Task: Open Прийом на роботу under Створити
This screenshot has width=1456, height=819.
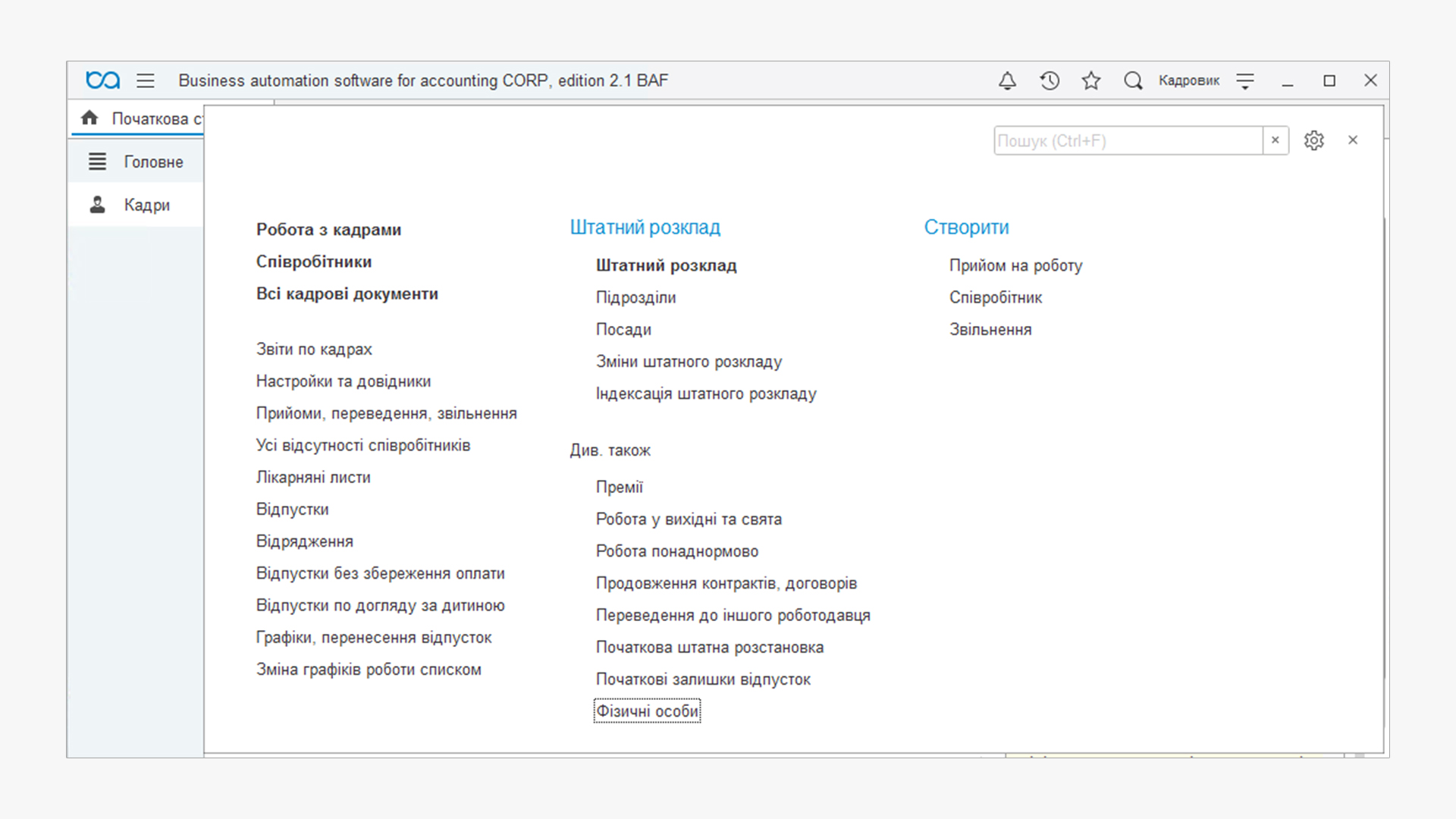Action: tap(1016, 265)
